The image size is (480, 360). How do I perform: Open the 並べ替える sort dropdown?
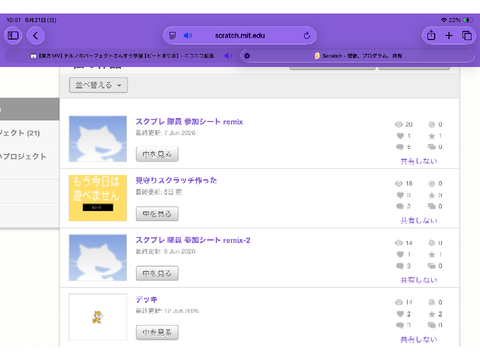pyautogui.click(x=98, y=85)
